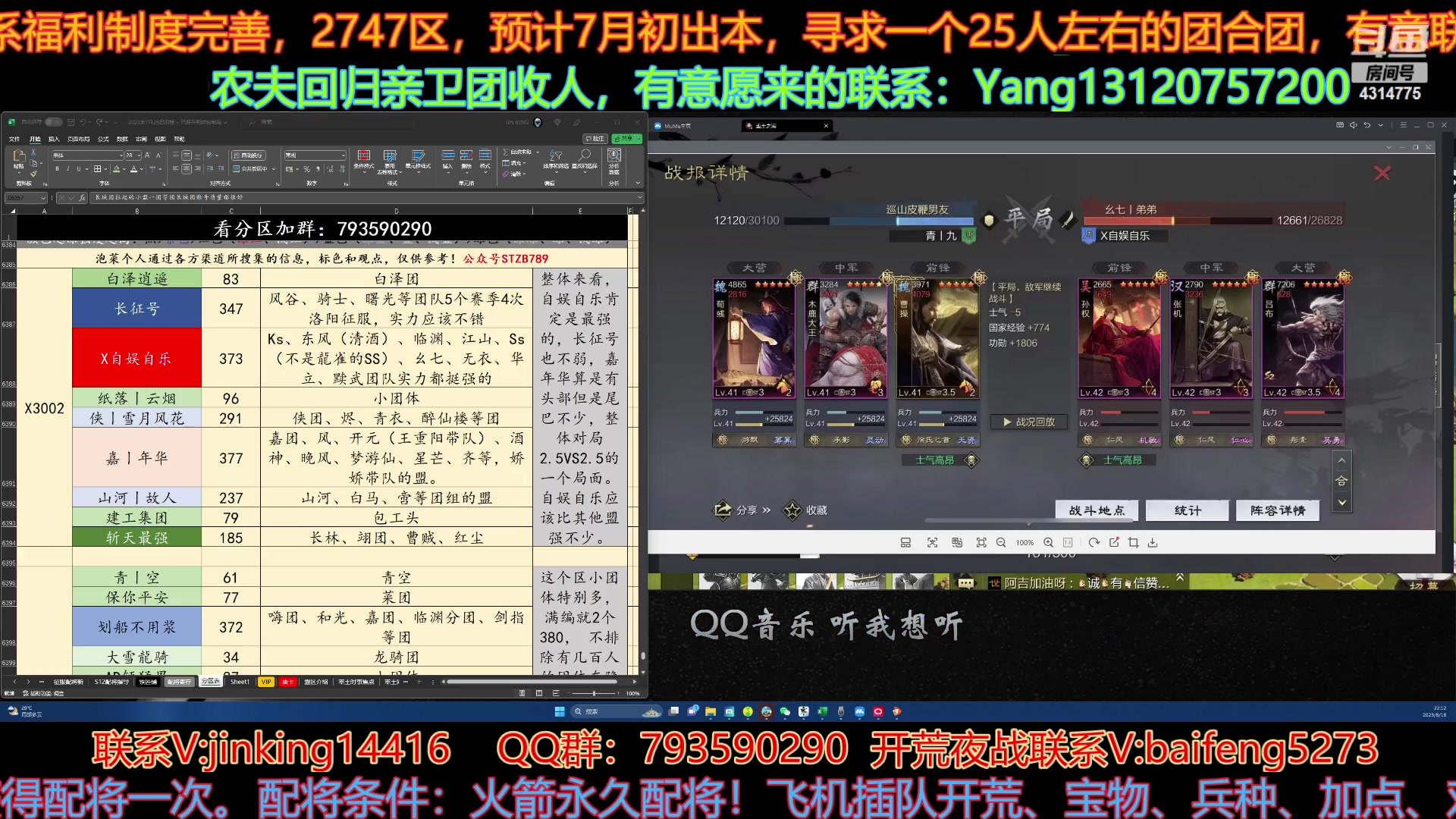Image resolution: width=1456 pixels, height=819 pixels.
Task: Switch to the 公式 (Formulas) ribbon tab
Action: click(103, 139)
